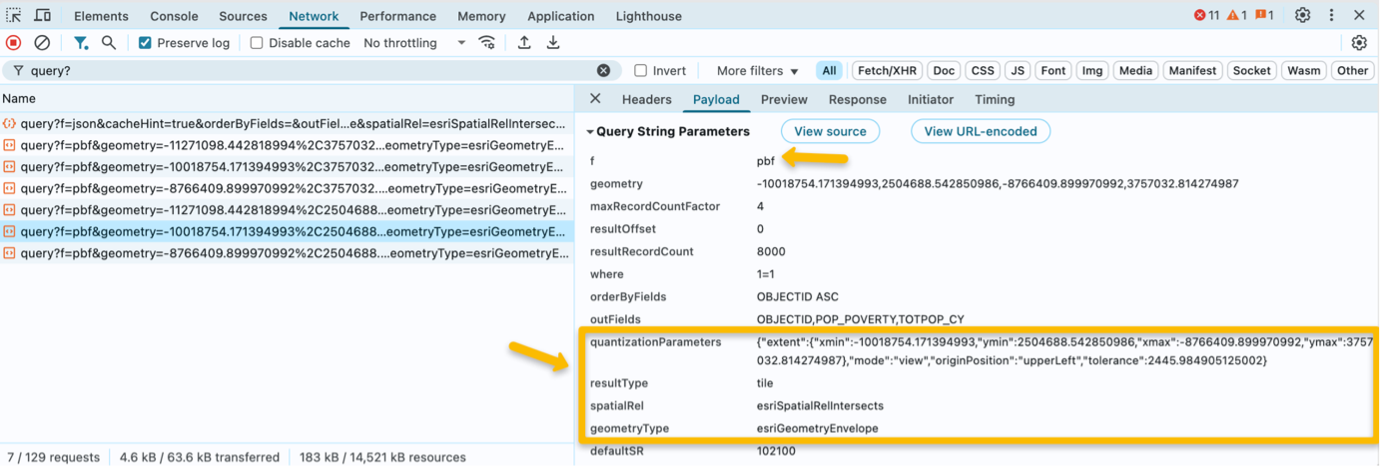This screenshot has width=1384, height=470.
Task: Expand the More filters dropdown
Action: (x=757, y=71)
